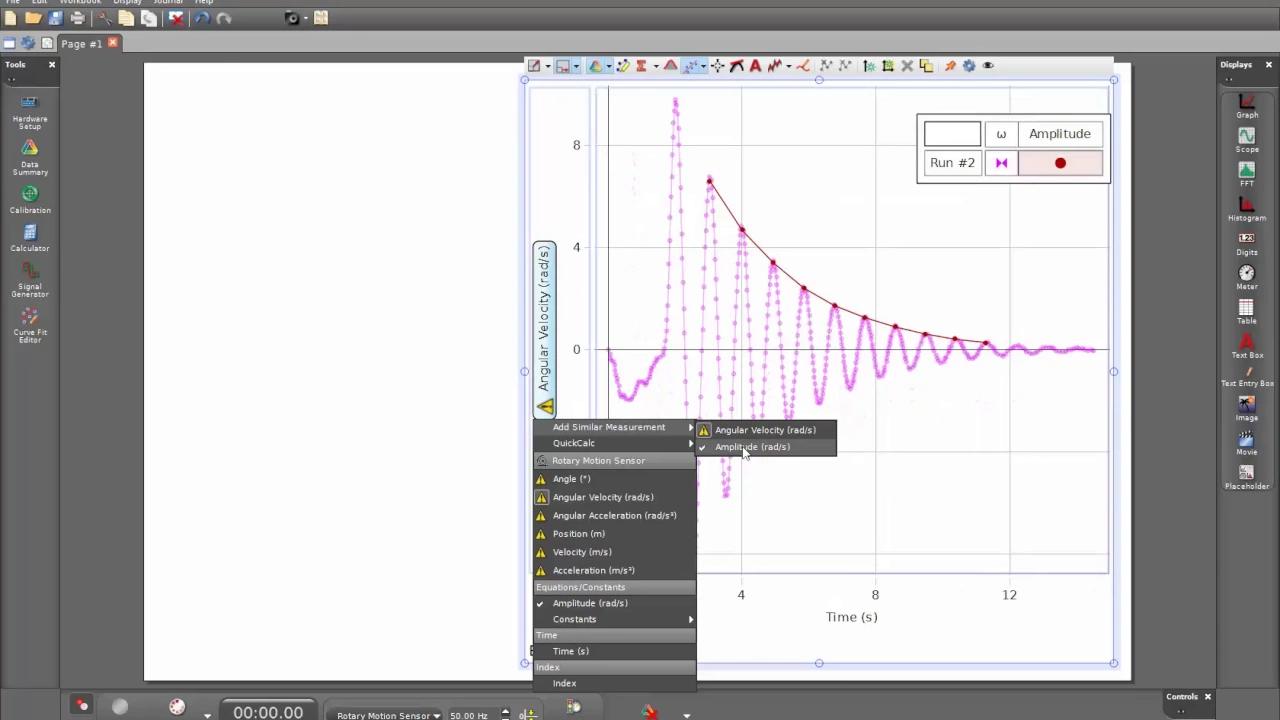Viewport: 1280px width, 720px height.
Task: Click the save floppy disk icon
Action: [55, 18]
